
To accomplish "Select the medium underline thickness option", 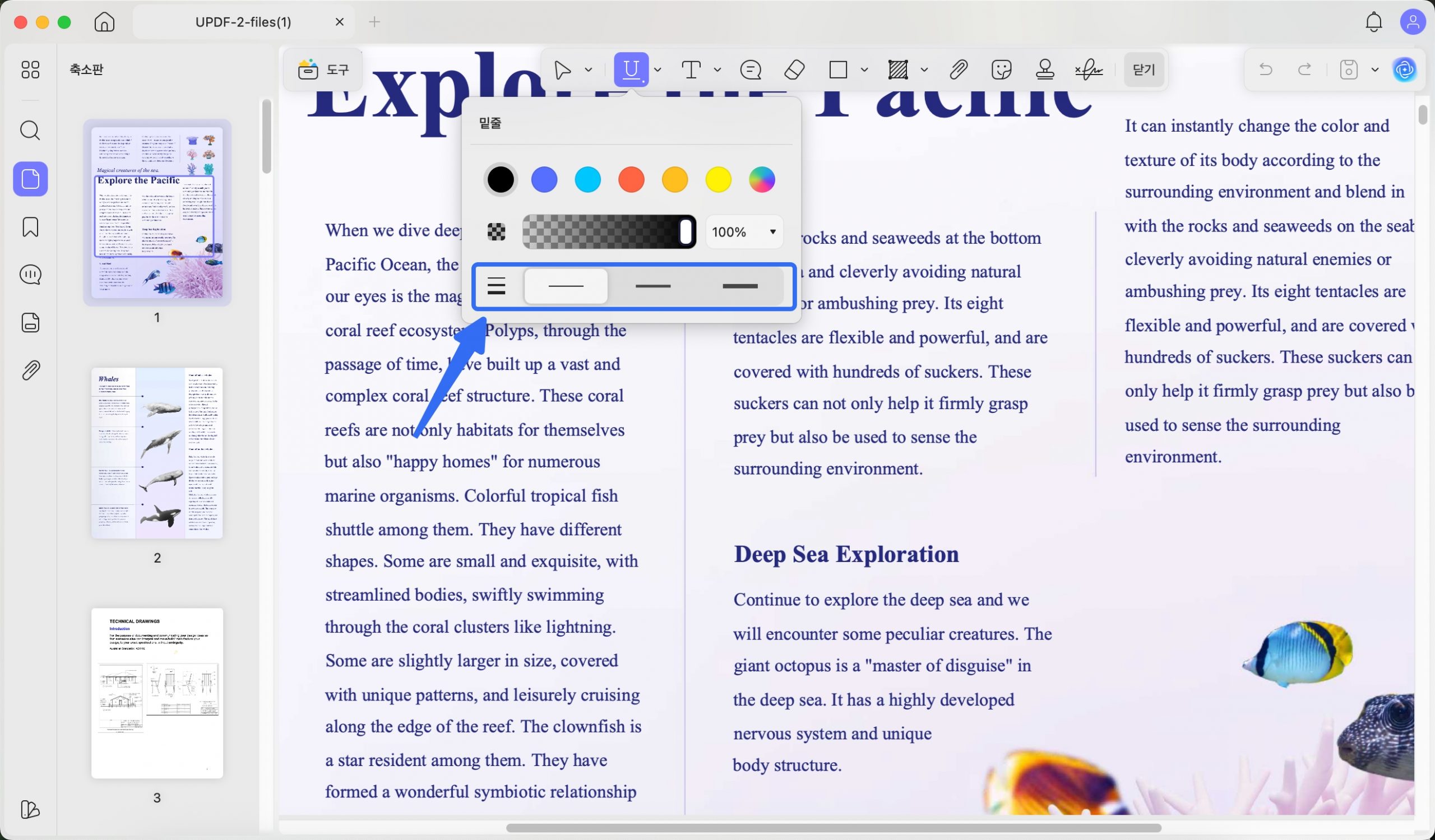I will 652,286.
